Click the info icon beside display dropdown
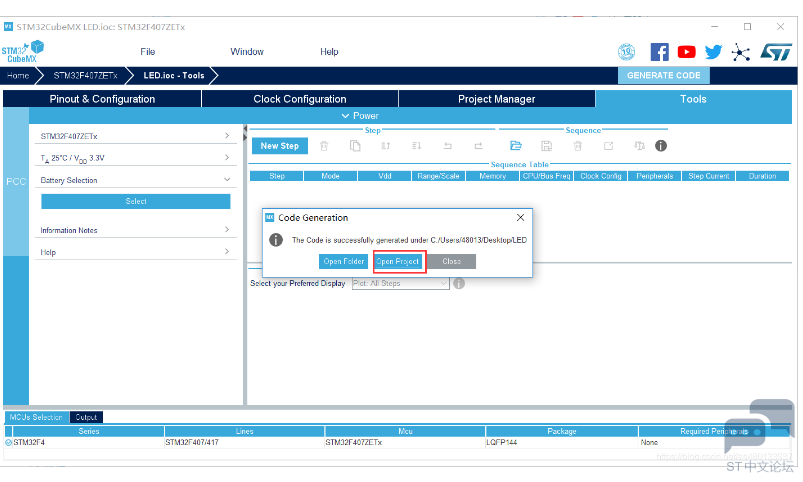Screen dimensions: 803x482 [x=459, y=283]
